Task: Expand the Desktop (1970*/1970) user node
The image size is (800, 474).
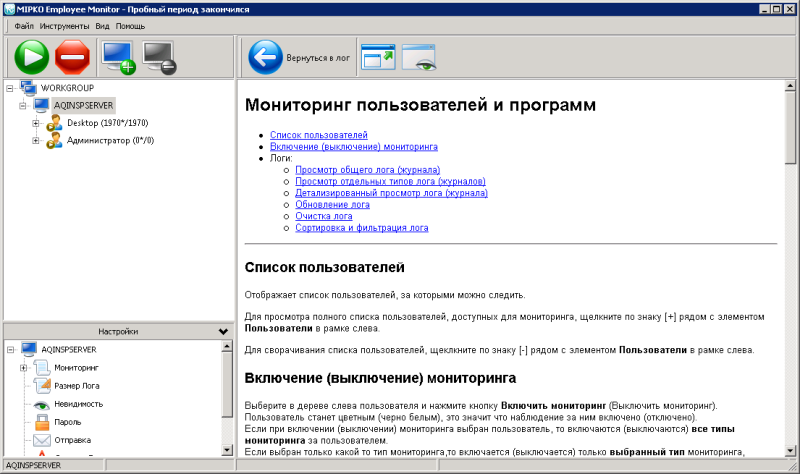Action: (x=35, y=123)
